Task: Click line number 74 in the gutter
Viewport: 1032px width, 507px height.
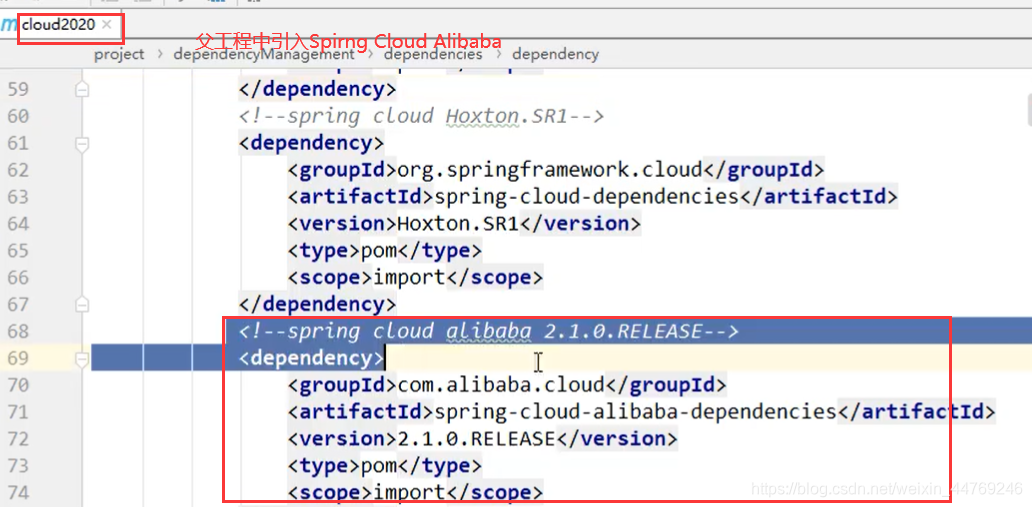Action: 17,493
